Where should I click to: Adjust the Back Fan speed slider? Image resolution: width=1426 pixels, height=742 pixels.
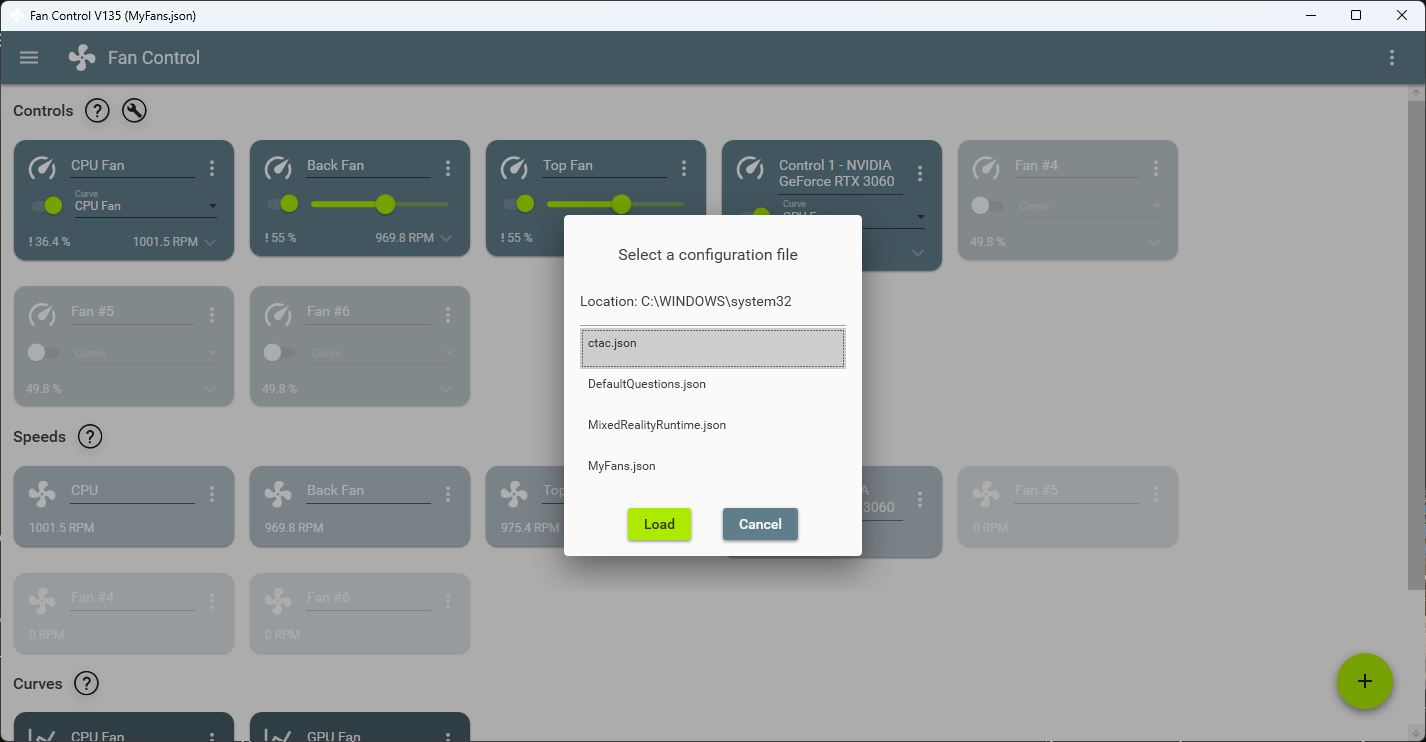click(x=384, y=204)
